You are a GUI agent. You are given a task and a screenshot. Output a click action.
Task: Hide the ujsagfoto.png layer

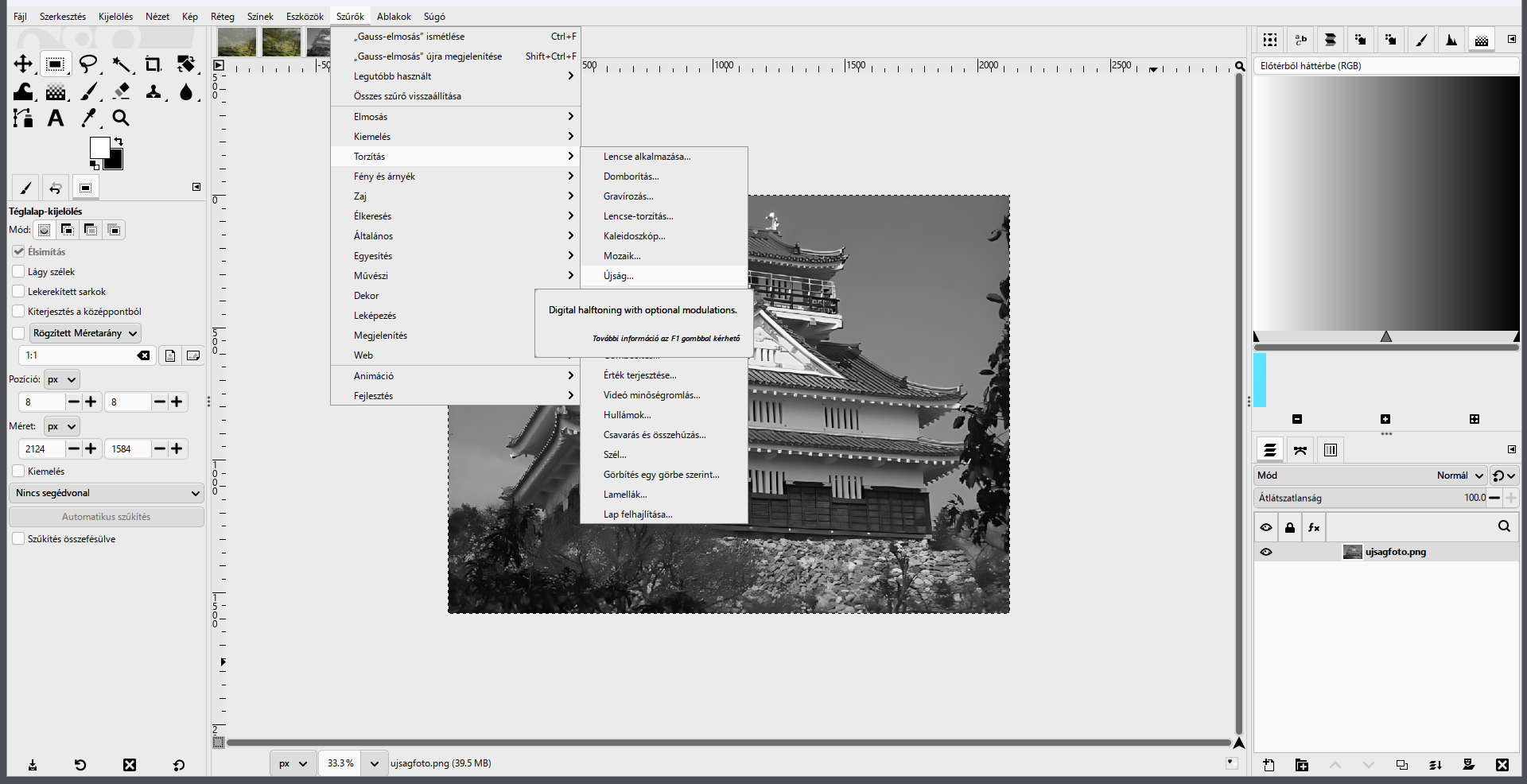click(1266, 552)
